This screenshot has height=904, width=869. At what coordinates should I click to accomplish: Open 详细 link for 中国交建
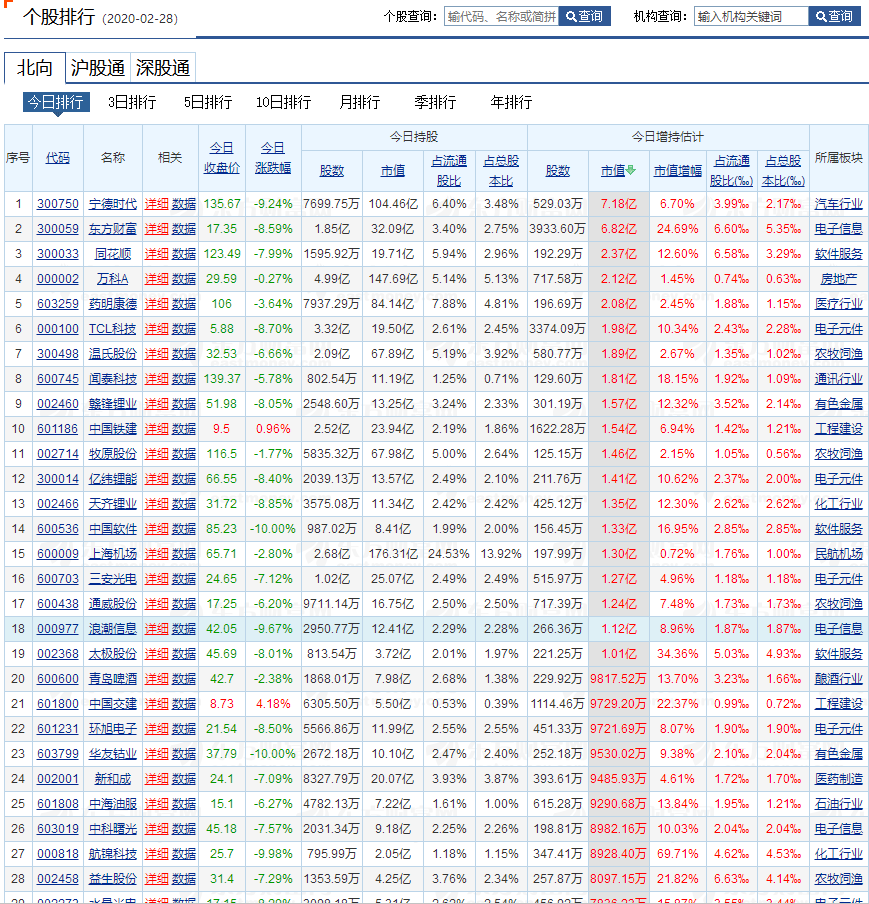[x=156, y=703]
